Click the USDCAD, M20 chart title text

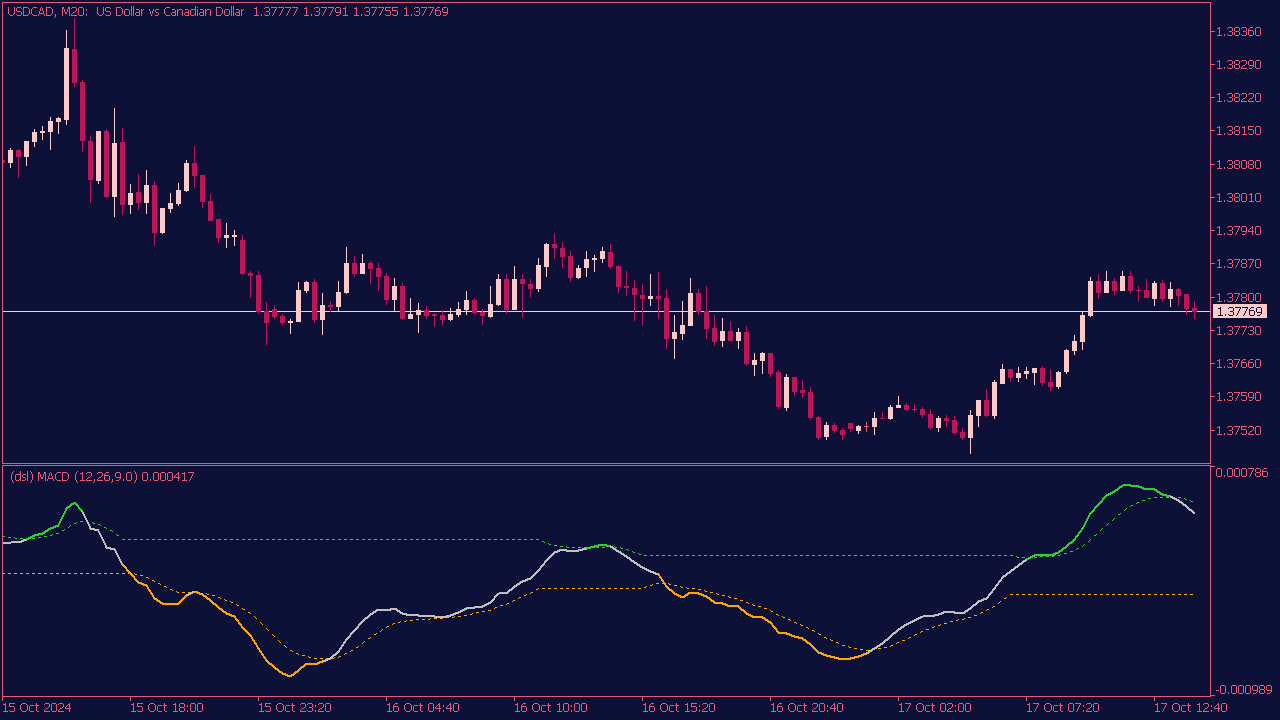click(x=227, y=12)
